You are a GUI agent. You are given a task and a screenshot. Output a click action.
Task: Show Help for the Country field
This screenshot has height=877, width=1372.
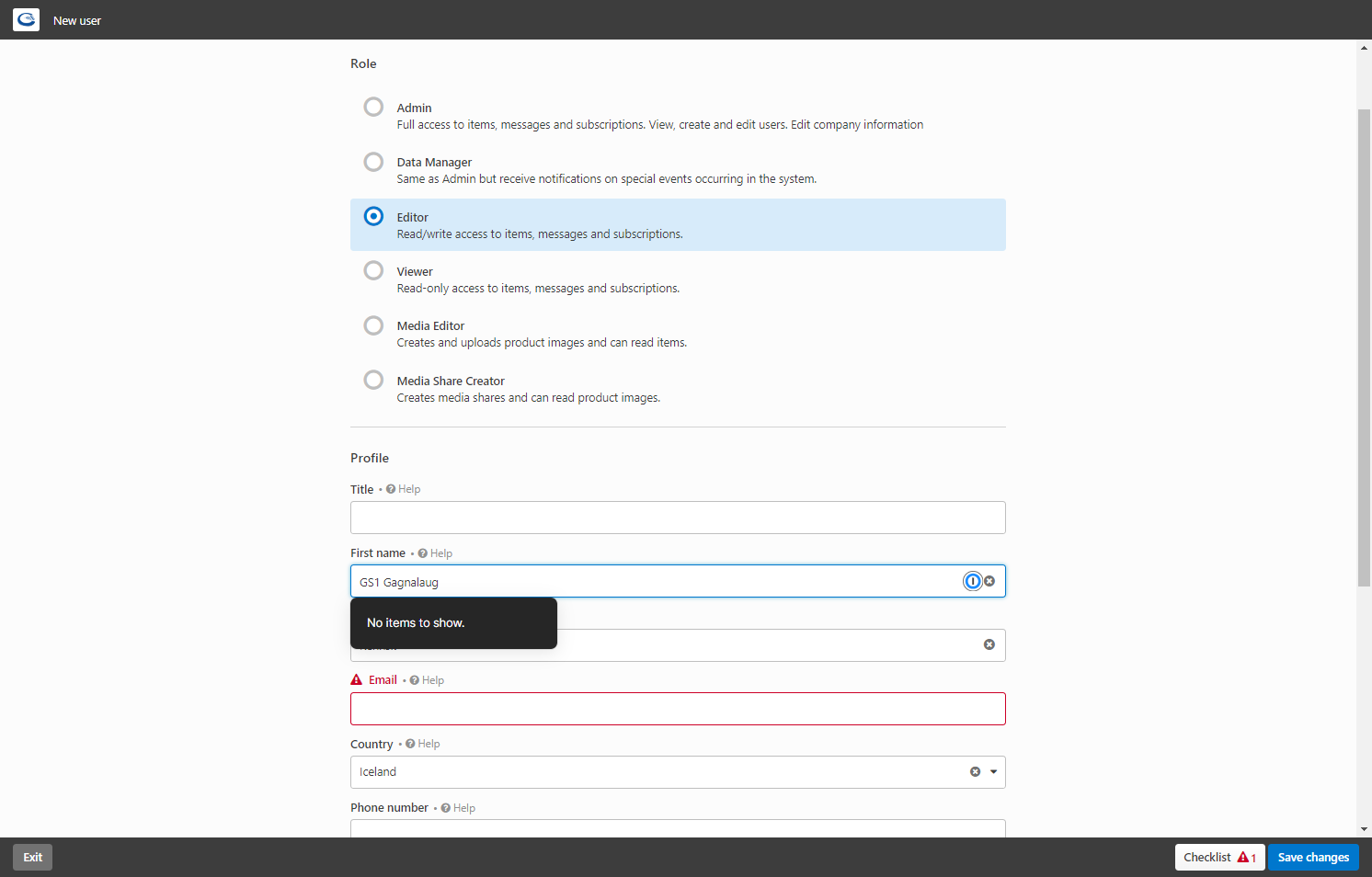click(x=423, y=744)
